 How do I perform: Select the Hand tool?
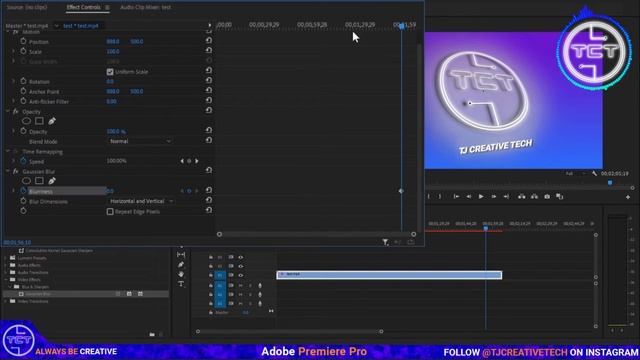tap(181, 274)
